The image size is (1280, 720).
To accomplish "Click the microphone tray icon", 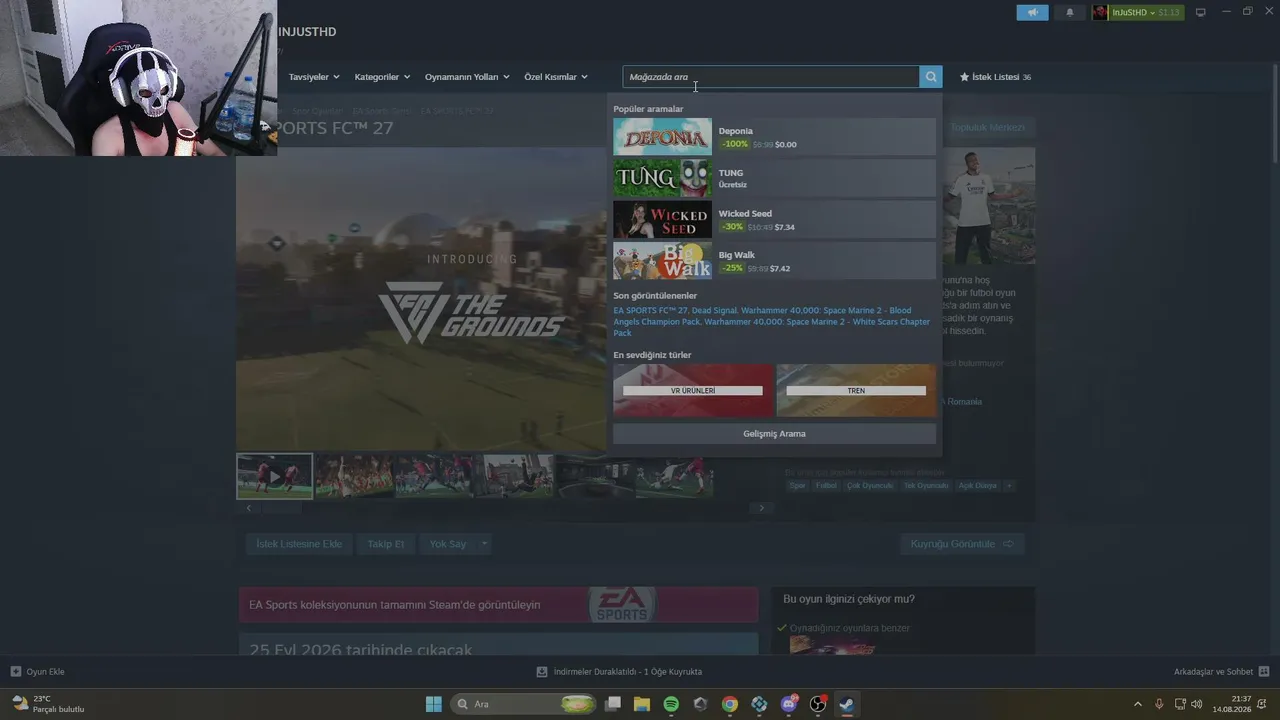I will [x=1159, y=704].
